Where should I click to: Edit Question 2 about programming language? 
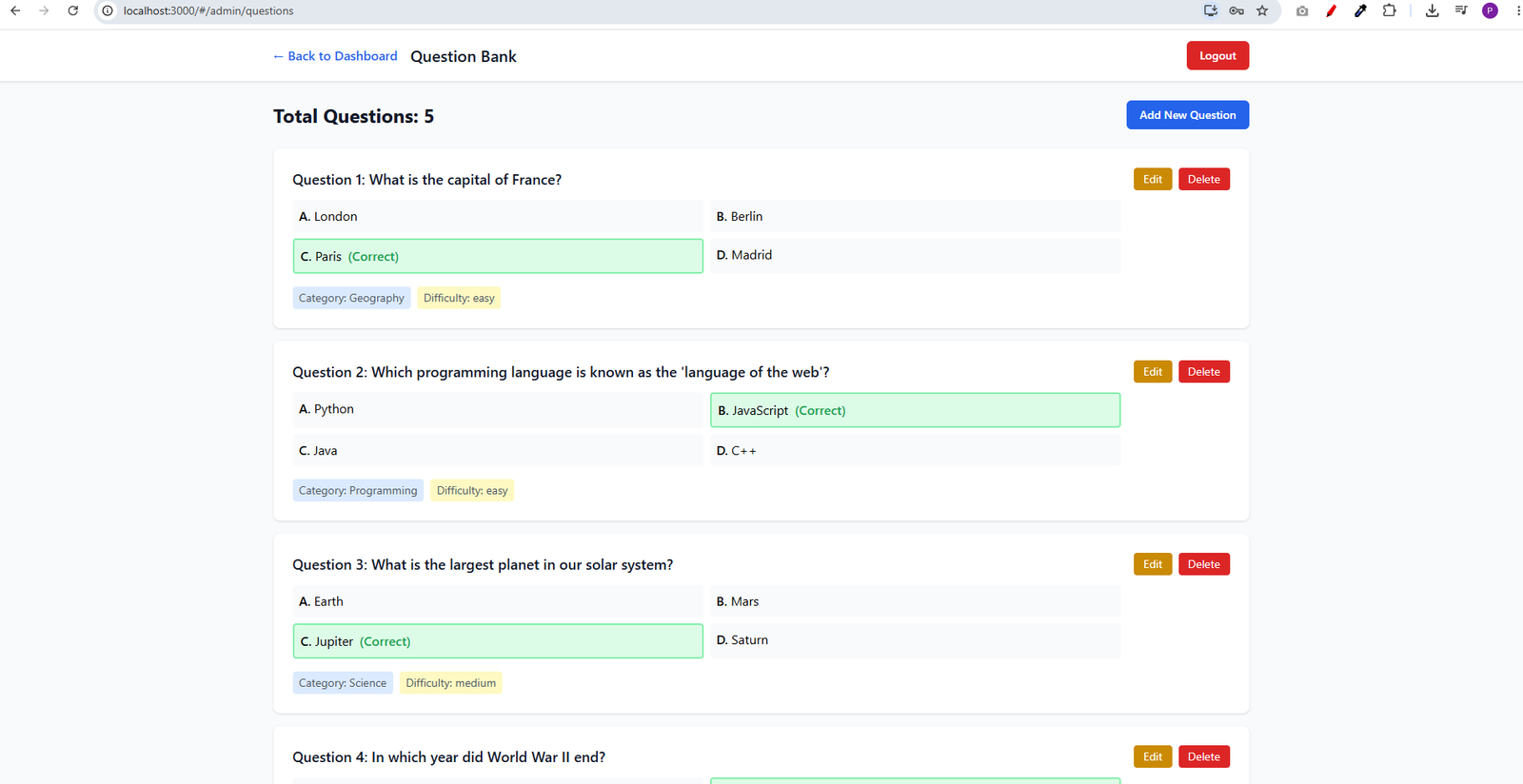coord(1153,372)
